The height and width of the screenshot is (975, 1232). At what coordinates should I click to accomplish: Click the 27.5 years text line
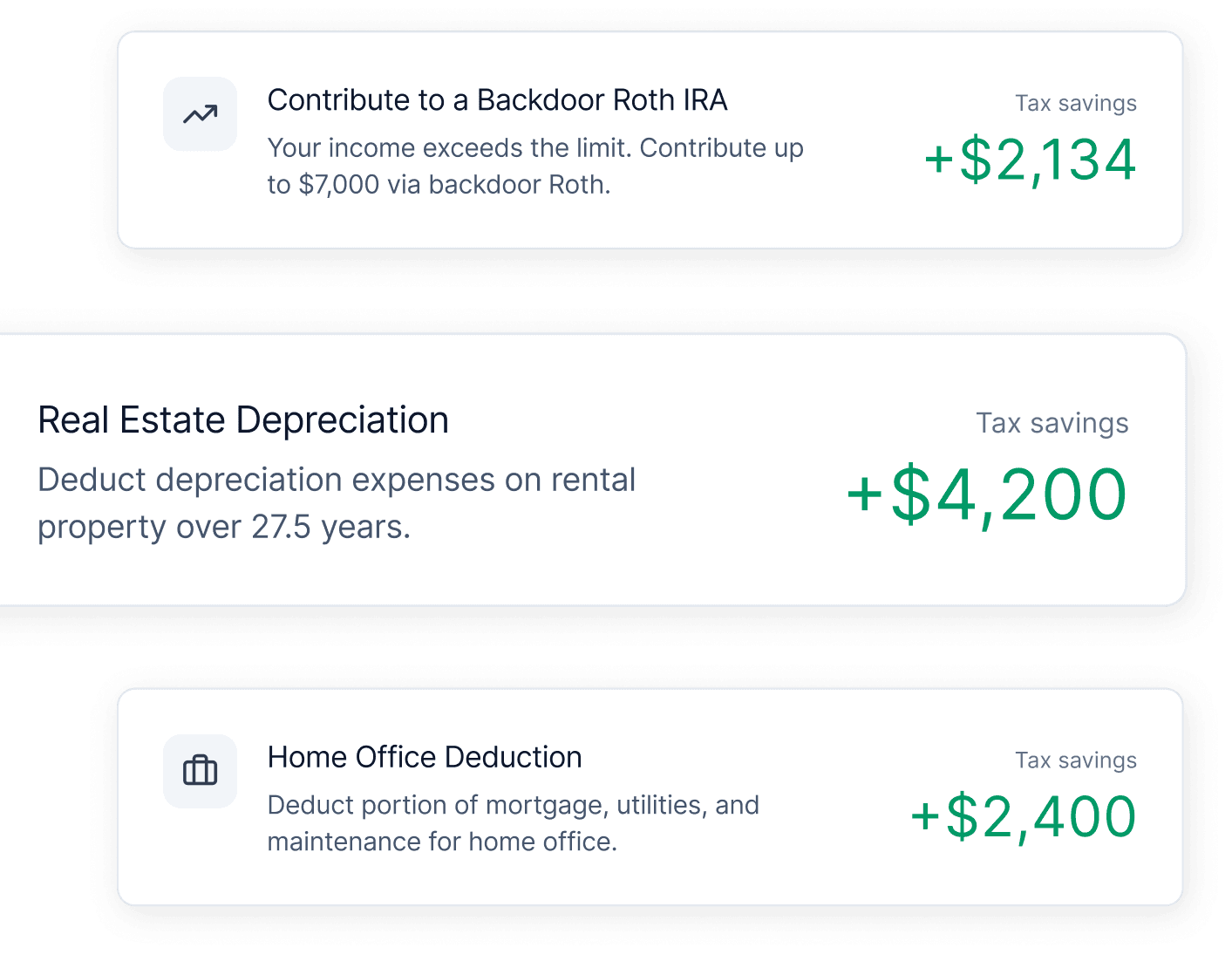click(224, 528)
